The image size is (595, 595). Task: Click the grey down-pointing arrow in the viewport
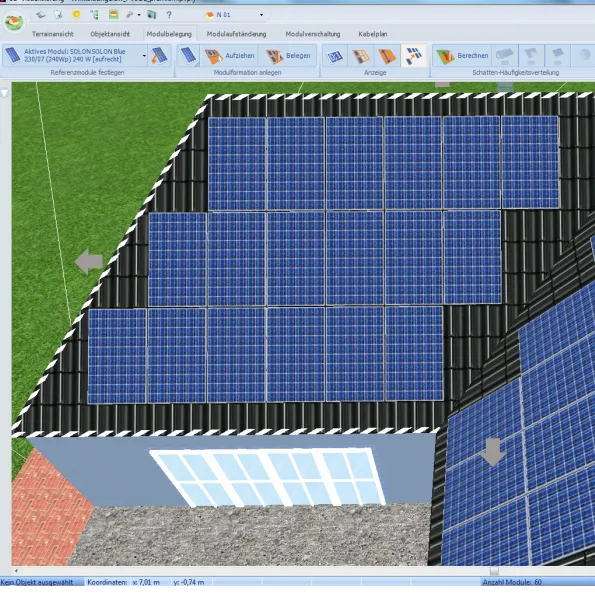[493, 452]
